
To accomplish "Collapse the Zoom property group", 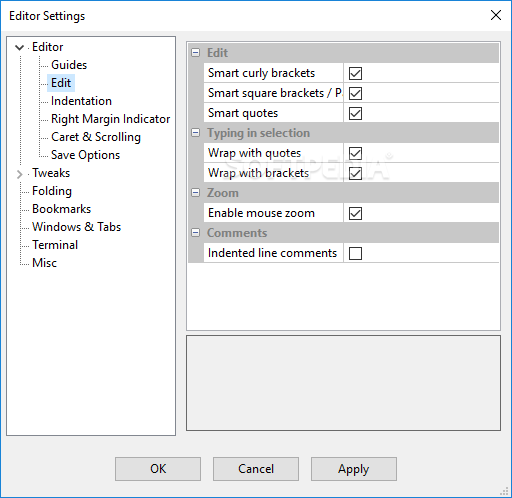I will [196, 193].
